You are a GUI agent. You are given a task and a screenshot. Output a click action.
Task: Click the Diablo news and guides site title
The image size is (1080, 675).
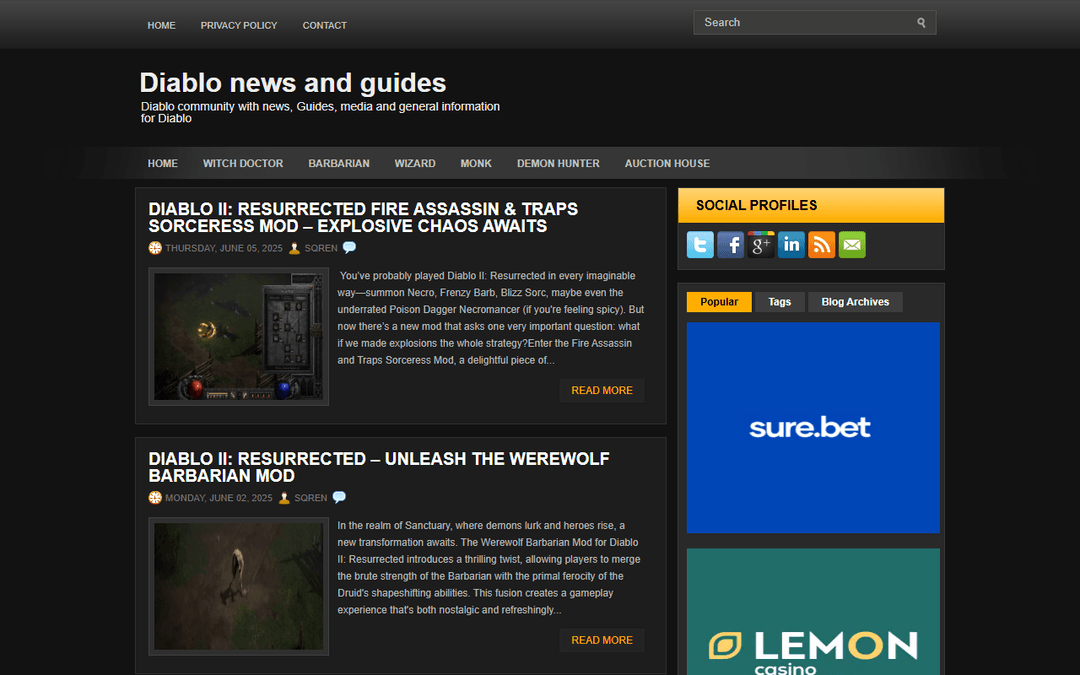[x=293, y=83]
